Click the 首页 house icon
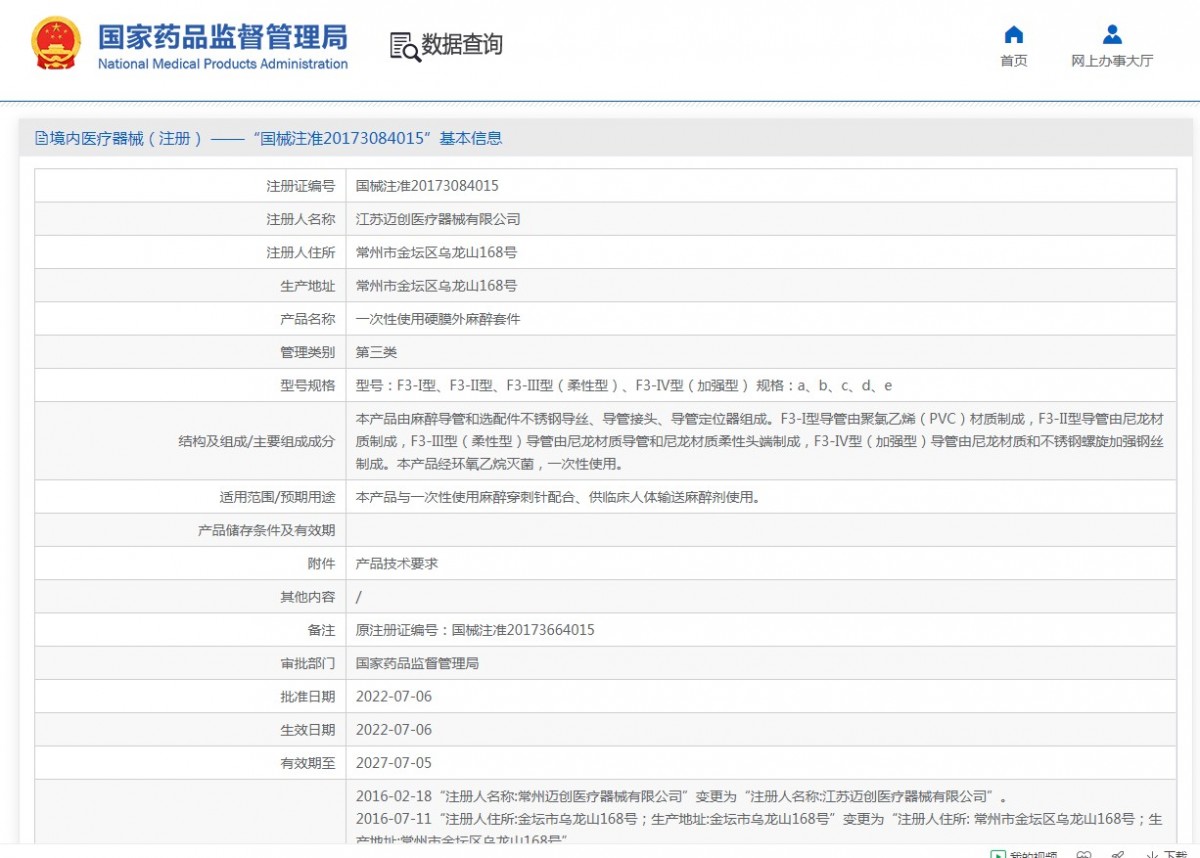1200x858 pixels. click(1013, 35)
